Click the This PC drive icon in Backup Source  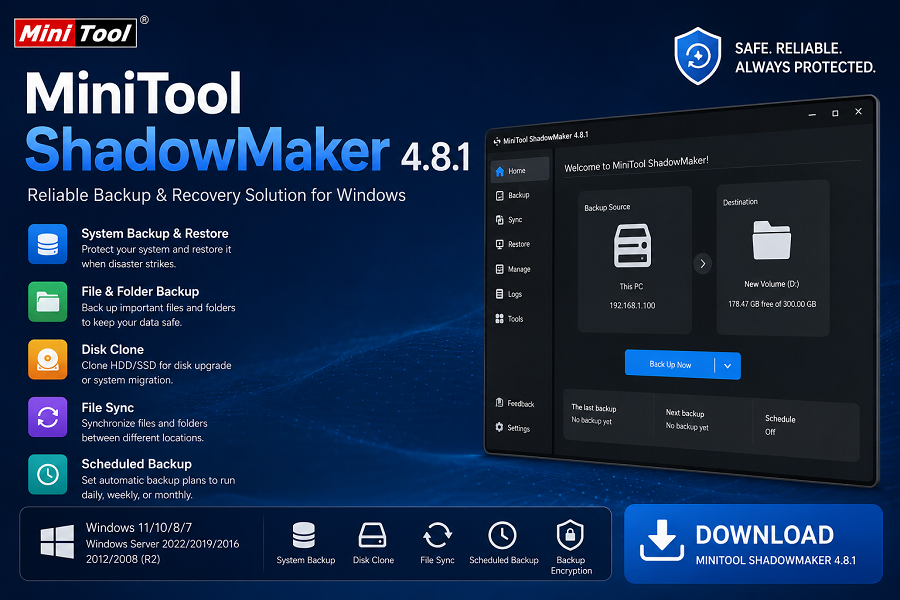[x=632, y=246]
